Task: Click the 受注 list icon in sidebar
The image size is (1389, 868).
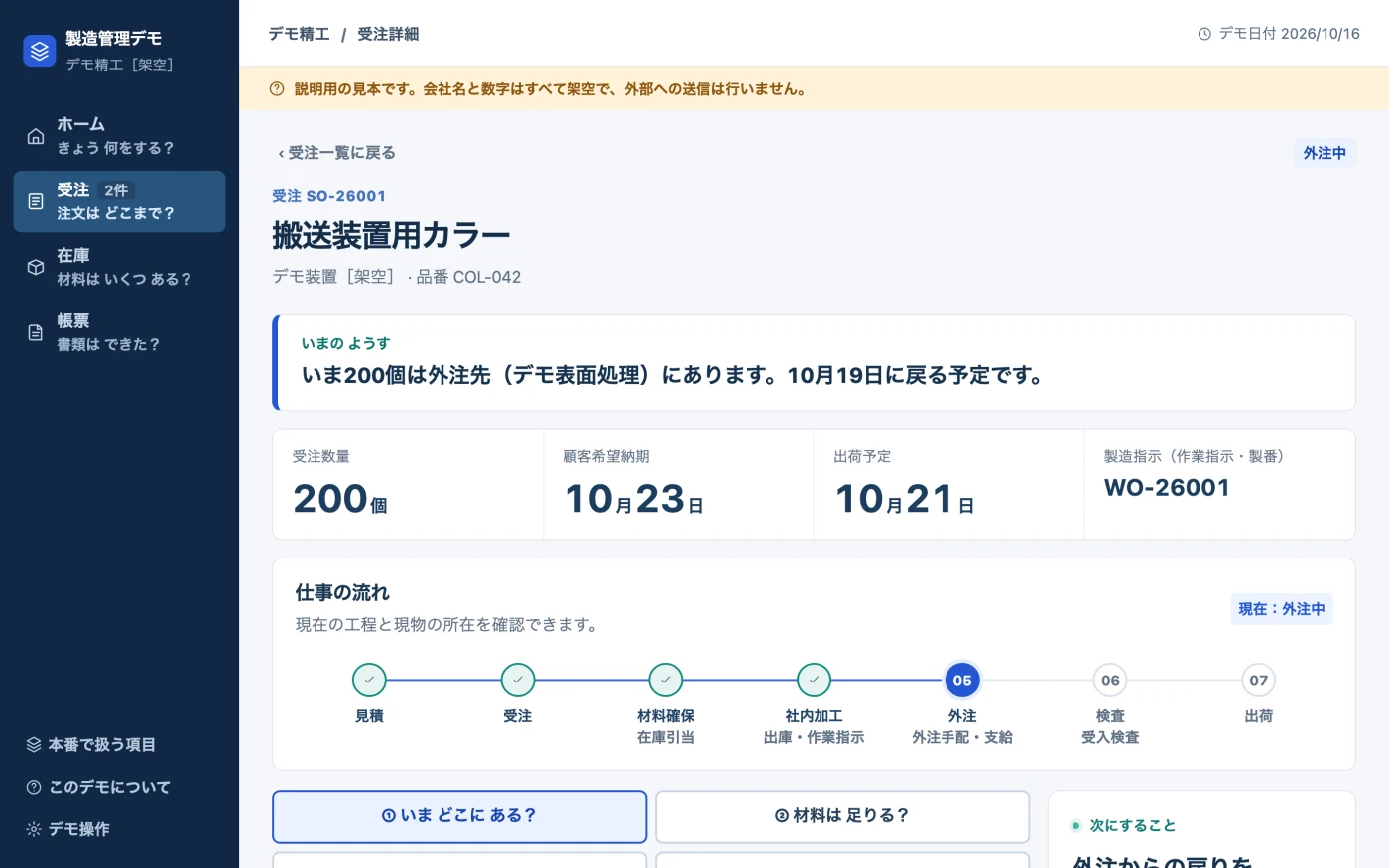Action: coord(36,201)
